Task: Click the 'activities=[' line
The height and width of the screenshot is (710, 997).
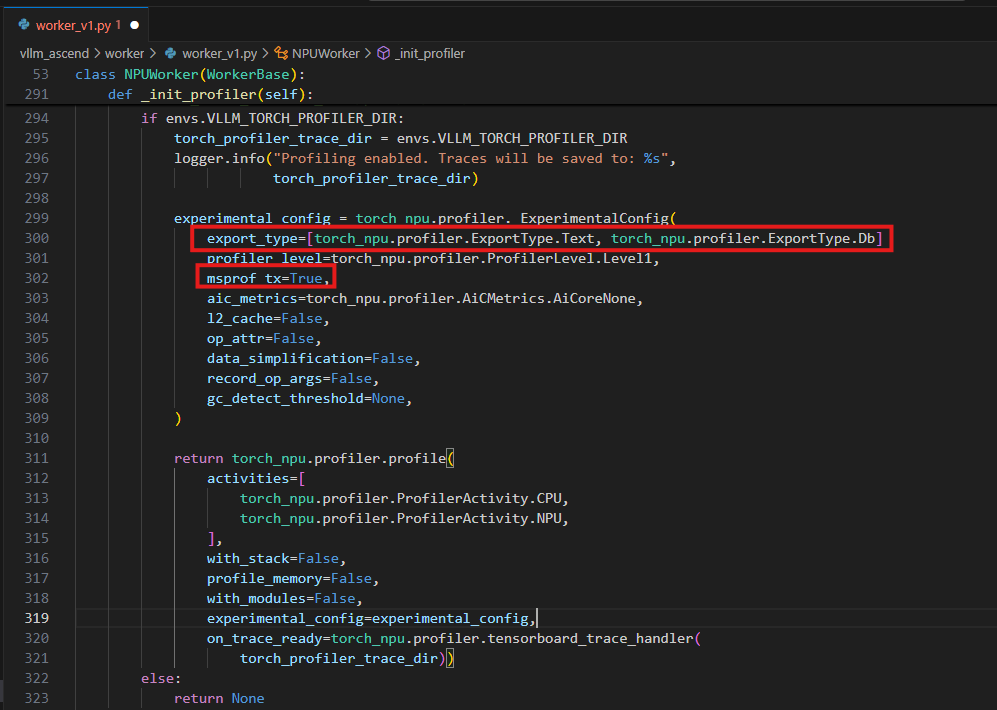Action: (256, 479)
